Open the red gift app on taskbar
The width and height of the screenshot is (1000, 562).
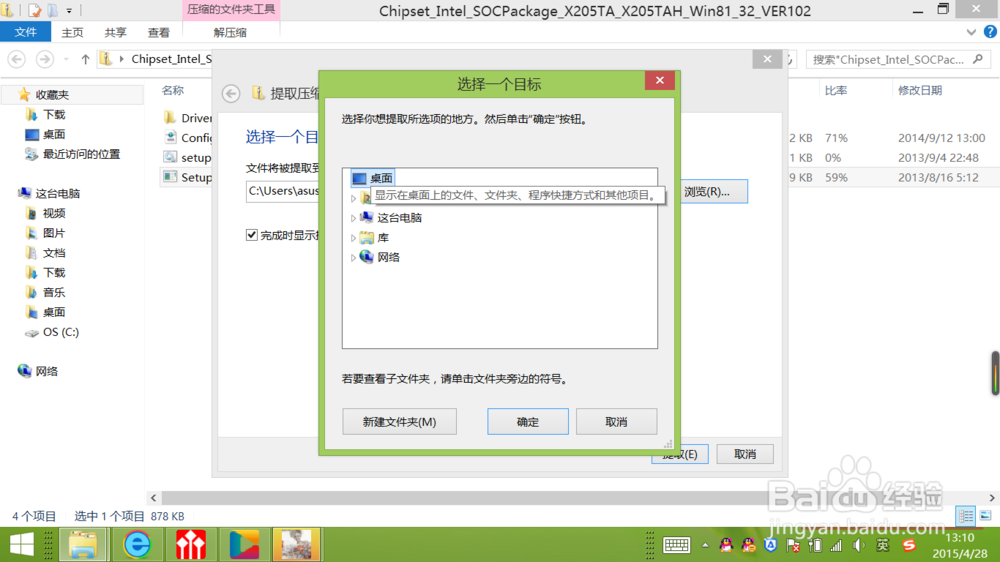pos(190,545)
